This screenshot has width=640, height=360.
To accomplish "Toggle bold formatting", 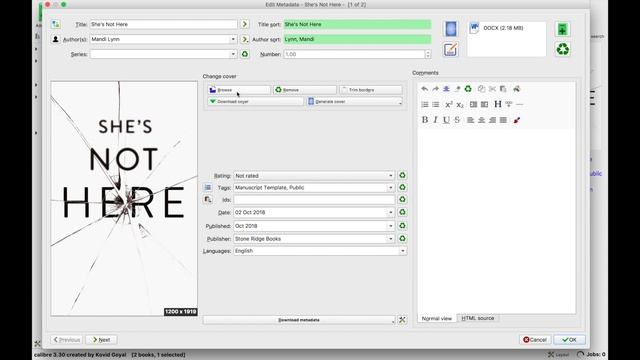I will pos(424,120).
